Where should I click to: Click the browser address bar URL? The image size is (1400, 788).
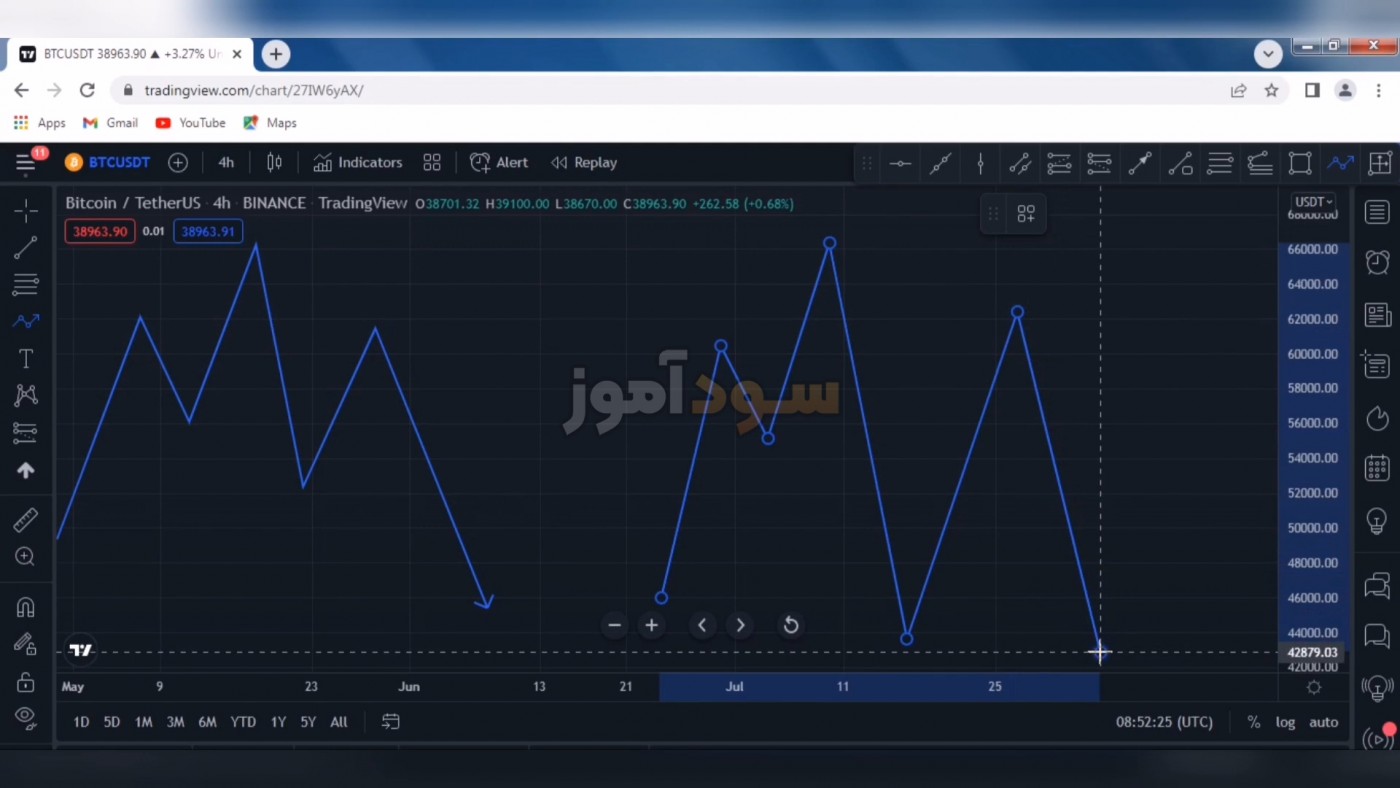click(x=254, y=90)
